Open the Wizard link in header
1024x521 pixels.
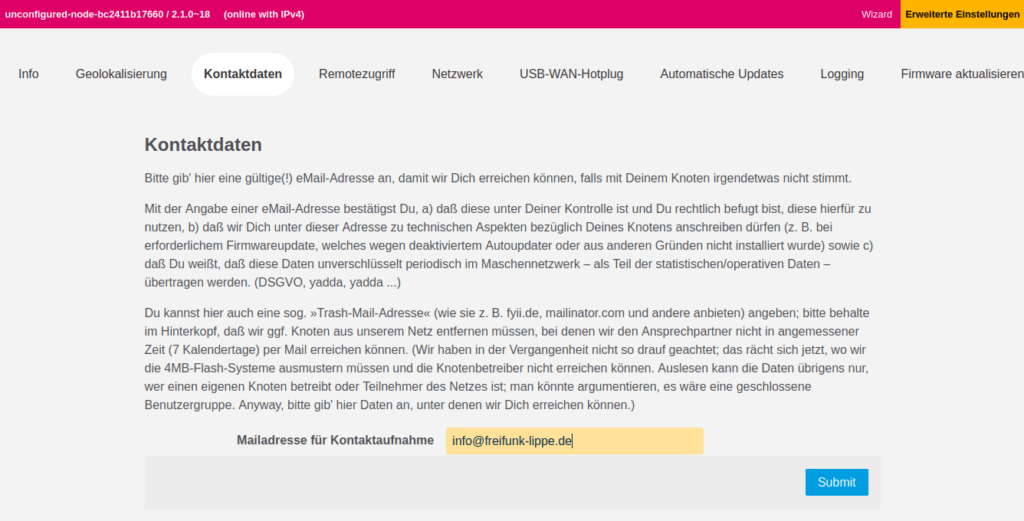pos(876,14)
